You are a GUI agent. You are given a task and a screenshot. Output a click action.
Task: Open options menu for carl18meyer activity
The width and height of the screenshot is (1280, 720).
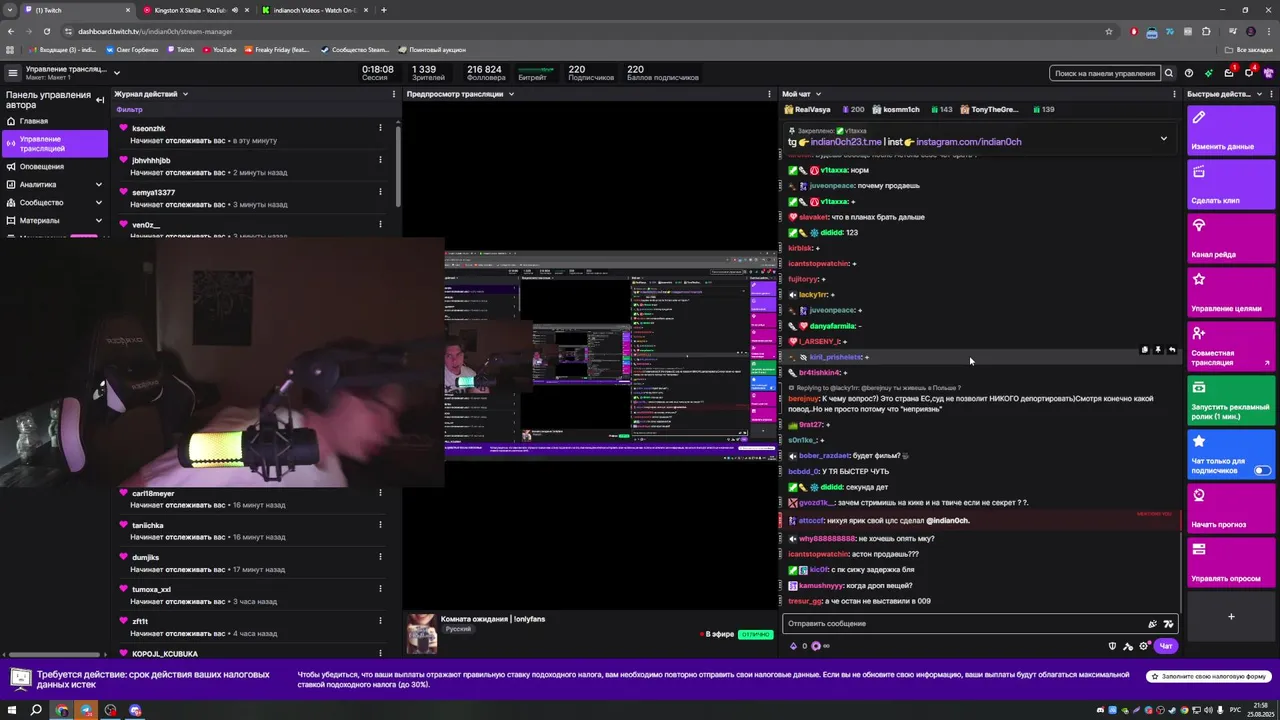(x=380, y=493)
